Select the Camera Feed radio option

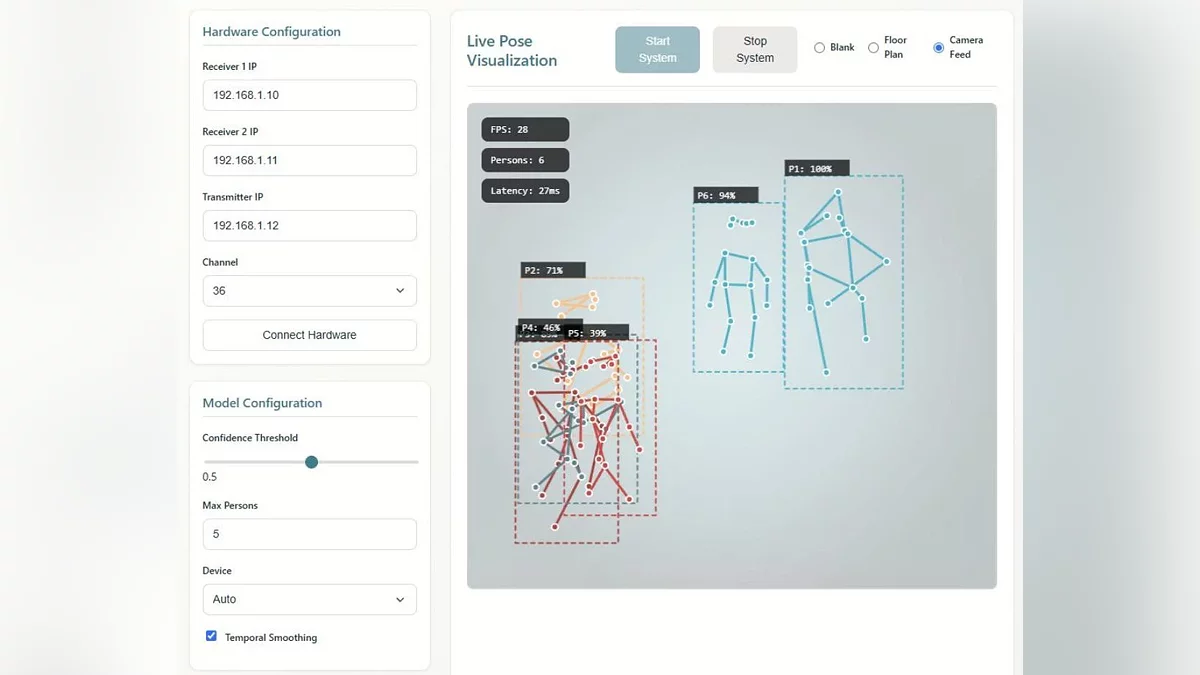pyautogui.click(x=938, y=48)
